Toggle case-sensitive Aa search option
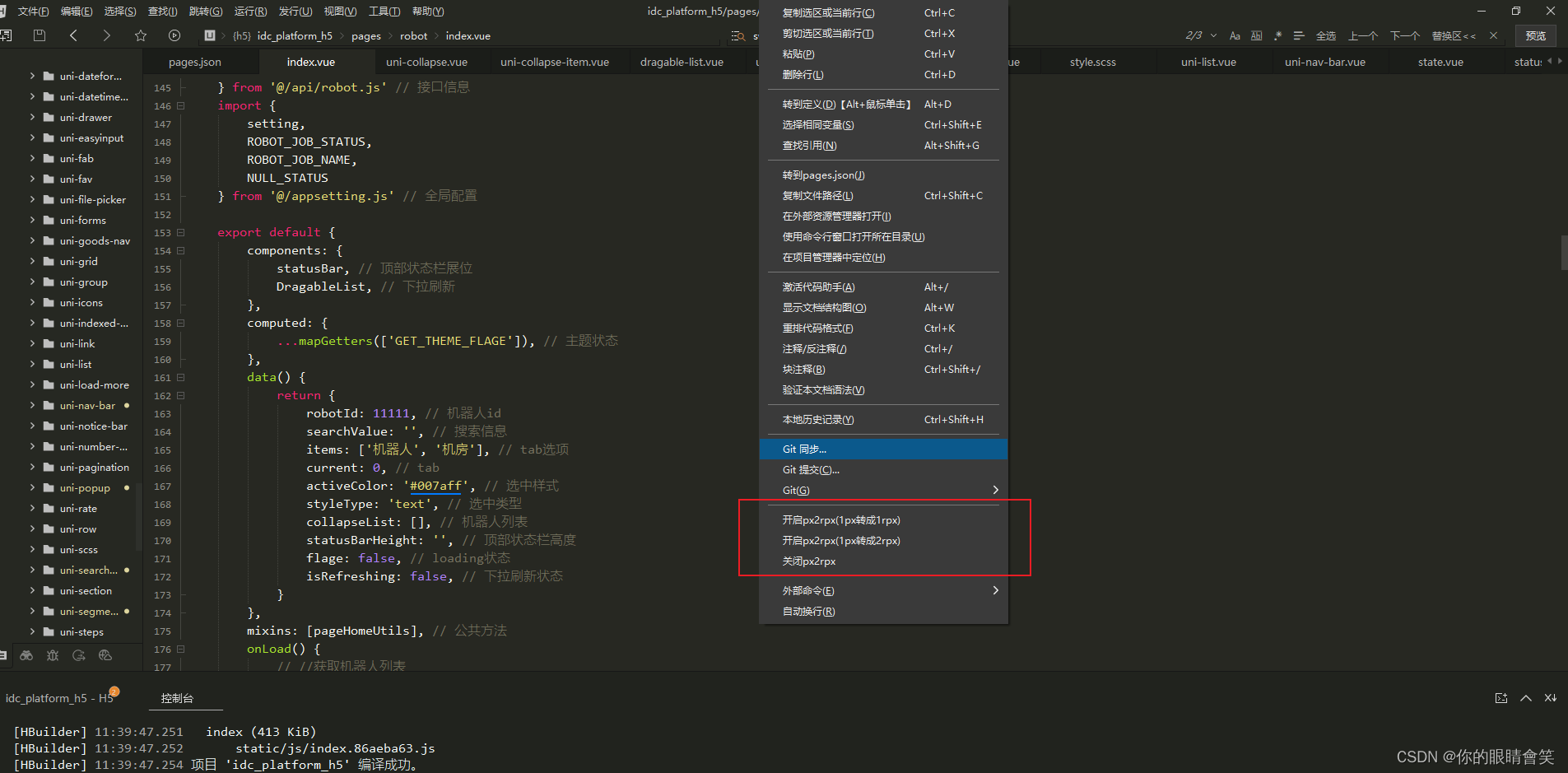 (1235, 35)
